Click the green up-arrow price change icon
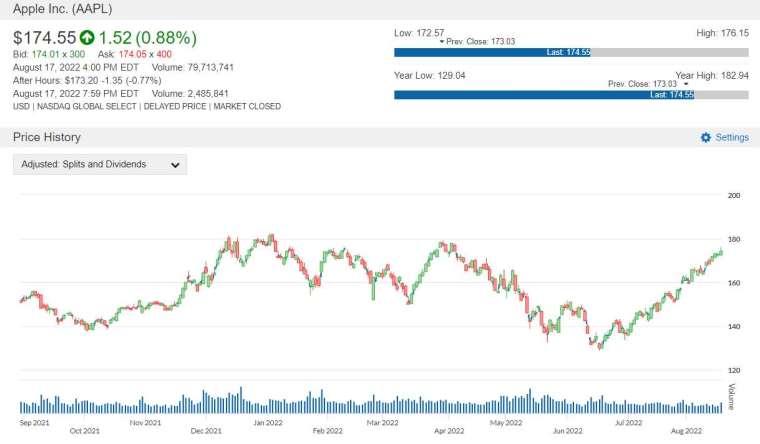 pyautogui.click(x=87, y=37)
